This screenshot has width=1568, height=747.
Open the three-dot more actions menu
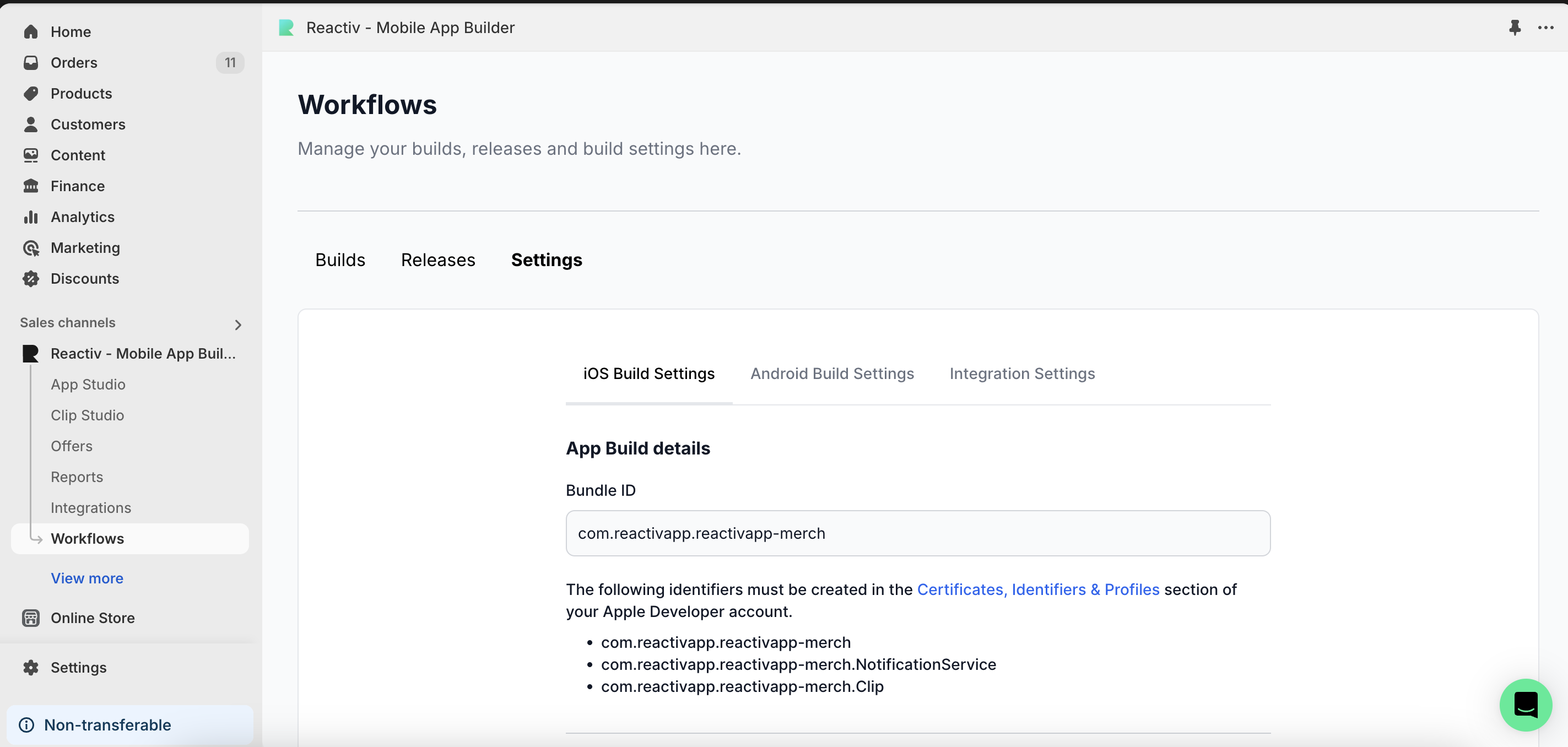click(1545, 28)
